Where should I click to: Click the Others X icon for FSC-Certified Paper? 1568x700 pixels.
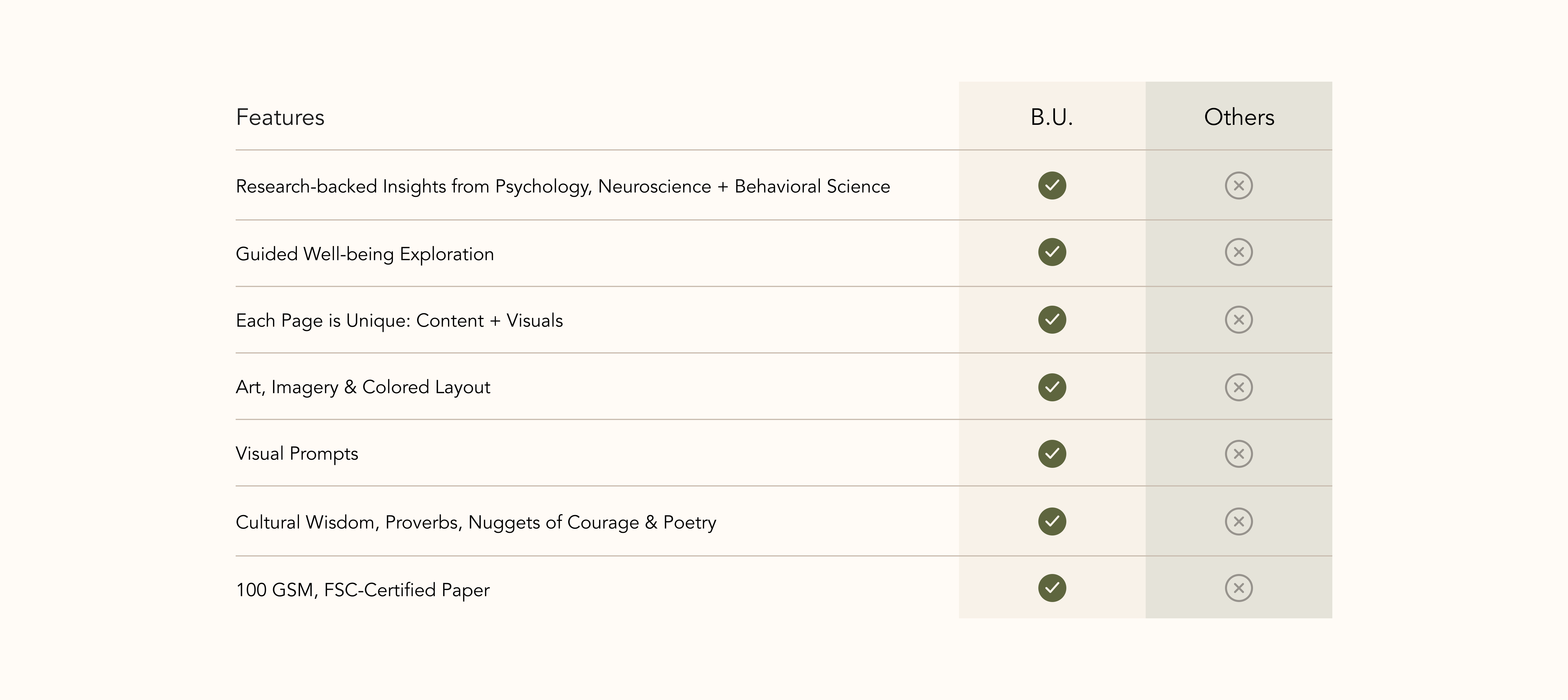[1239, 588]
